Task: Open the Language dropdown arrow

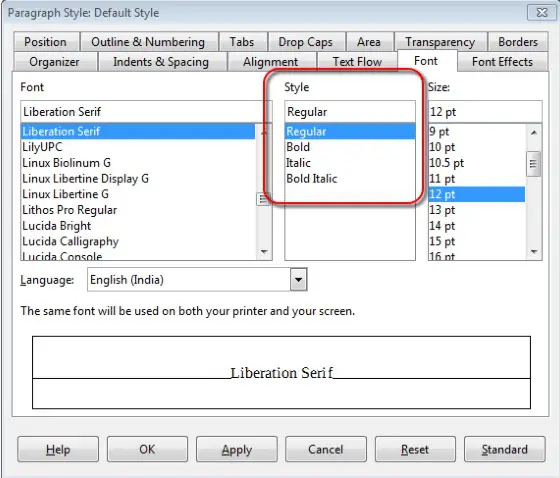Action: pos(299,279)
